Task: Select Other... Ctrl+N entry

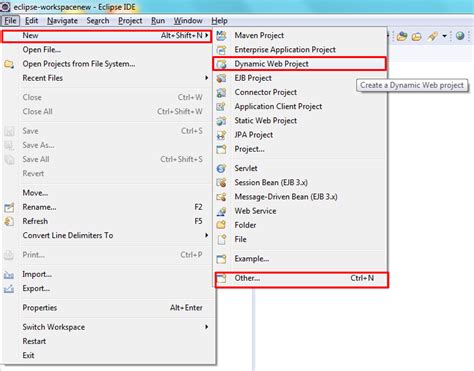Action: tap(301, 278)
